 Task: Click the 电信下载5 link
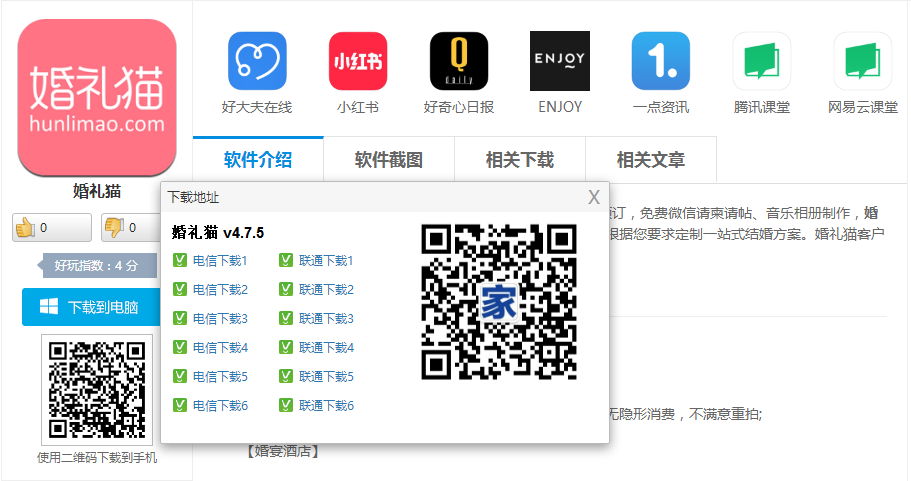pos(220,377)
